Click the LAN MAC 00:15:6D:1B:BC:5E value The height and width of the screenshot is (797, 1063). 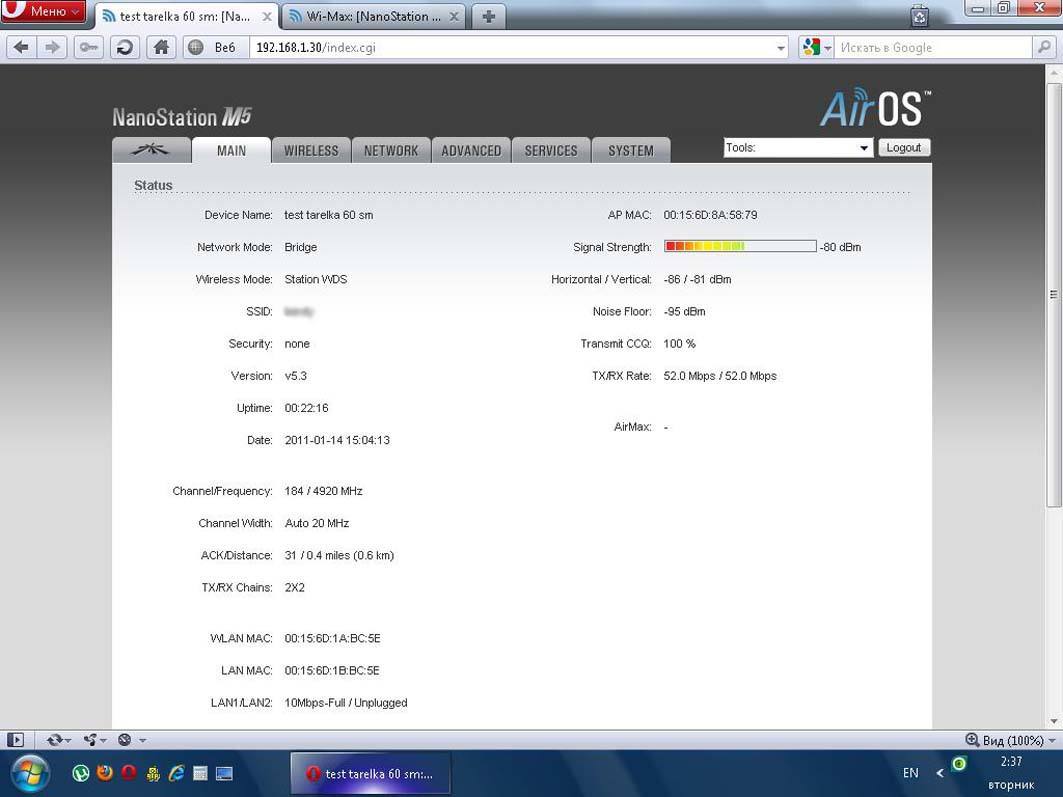pos(332,670)
